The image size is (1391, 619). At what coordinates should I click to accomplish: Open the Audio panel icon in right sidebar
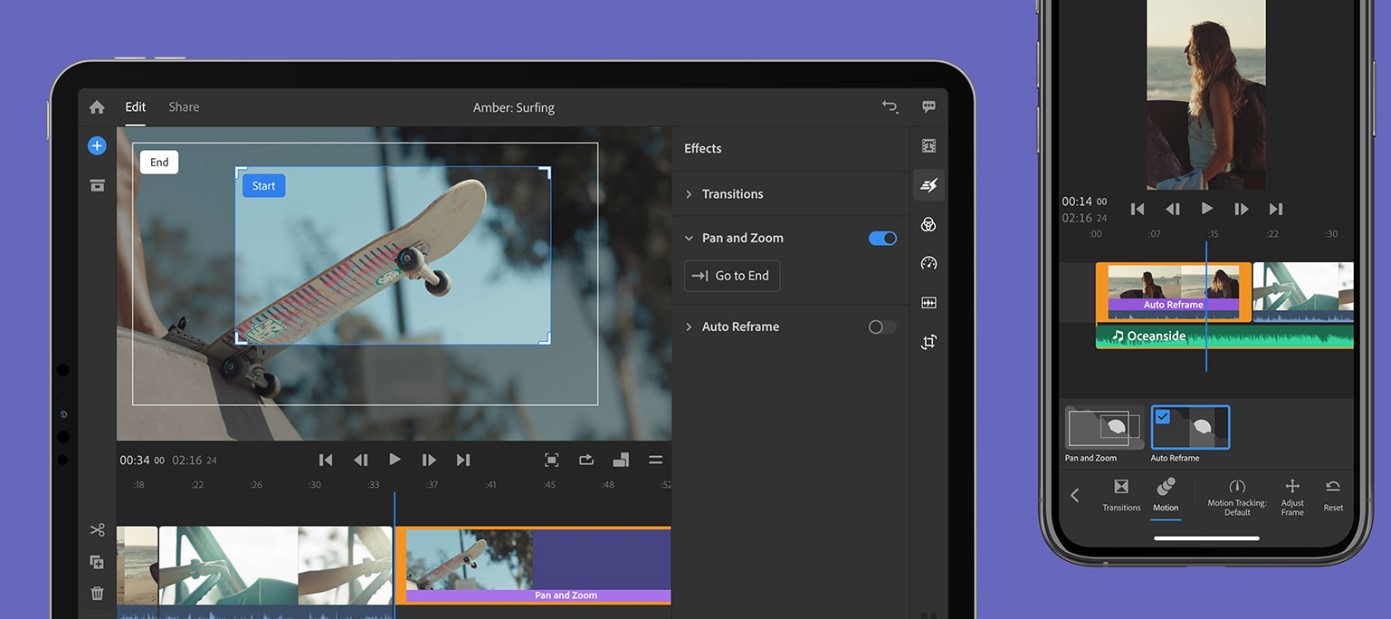(929, 302)
